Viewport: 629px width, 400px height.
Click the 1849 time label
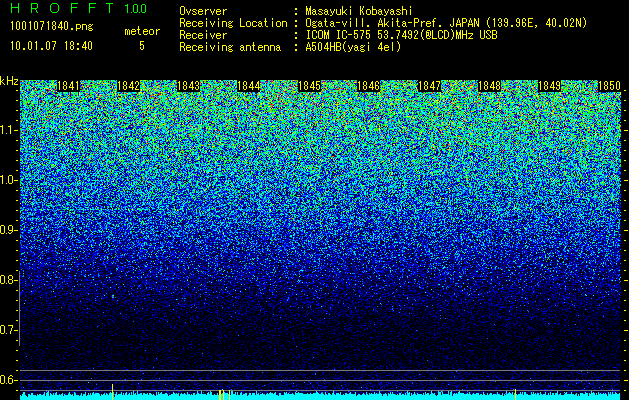coord(549,86)
